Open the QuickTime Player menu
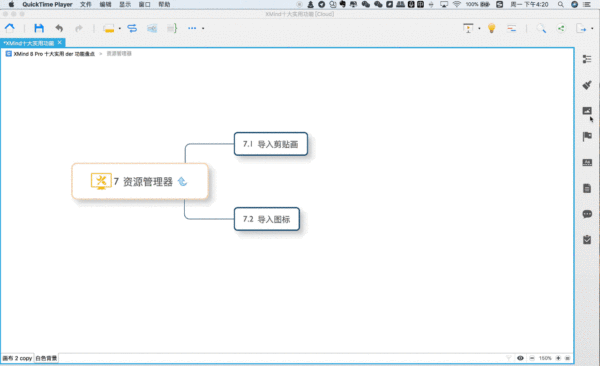600x366 pixels. 47,5
